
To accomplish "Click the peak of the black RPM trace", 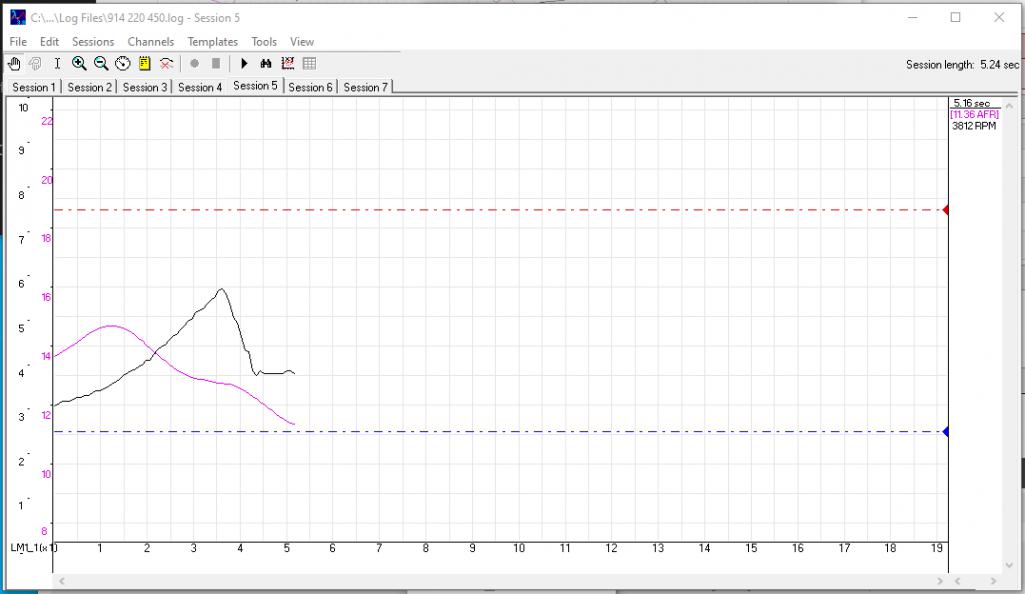I will [x=222, y=289].
